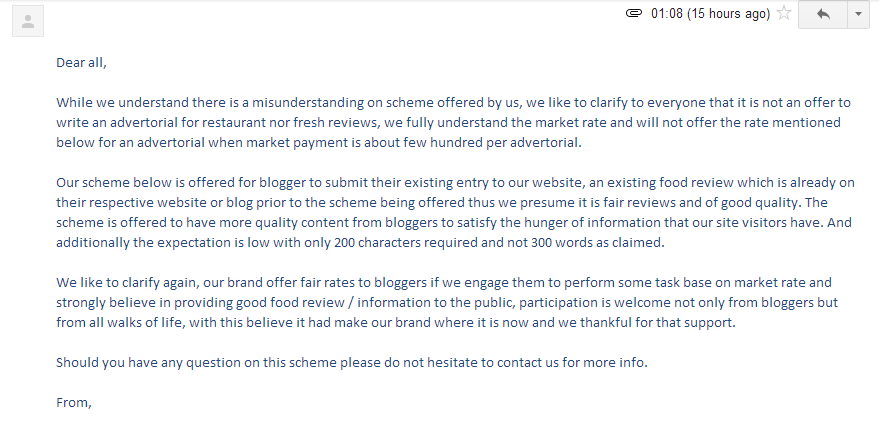Star this email message
Viewport: 879px width, 443px height.
[x=784, y=13]
